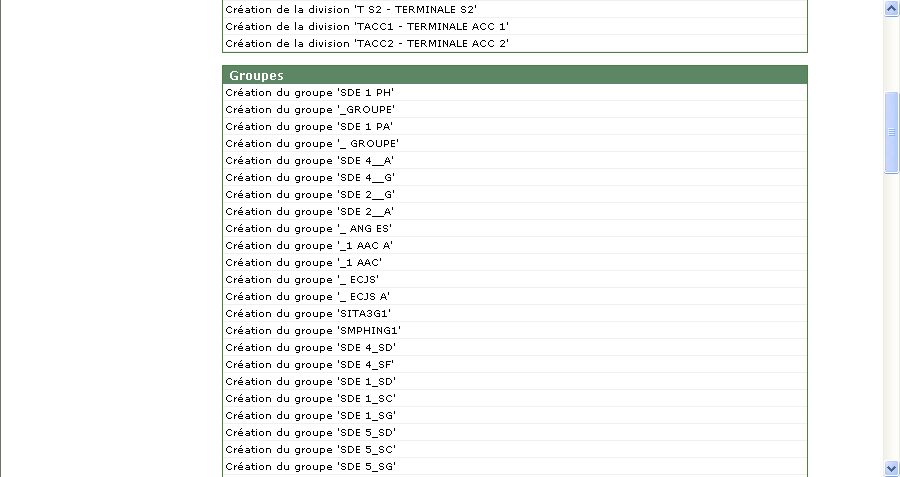The image size is (900, 477).
Task: Click the 'T S2 - TERMINALE S2' division row
Action: tap(515, 10)
